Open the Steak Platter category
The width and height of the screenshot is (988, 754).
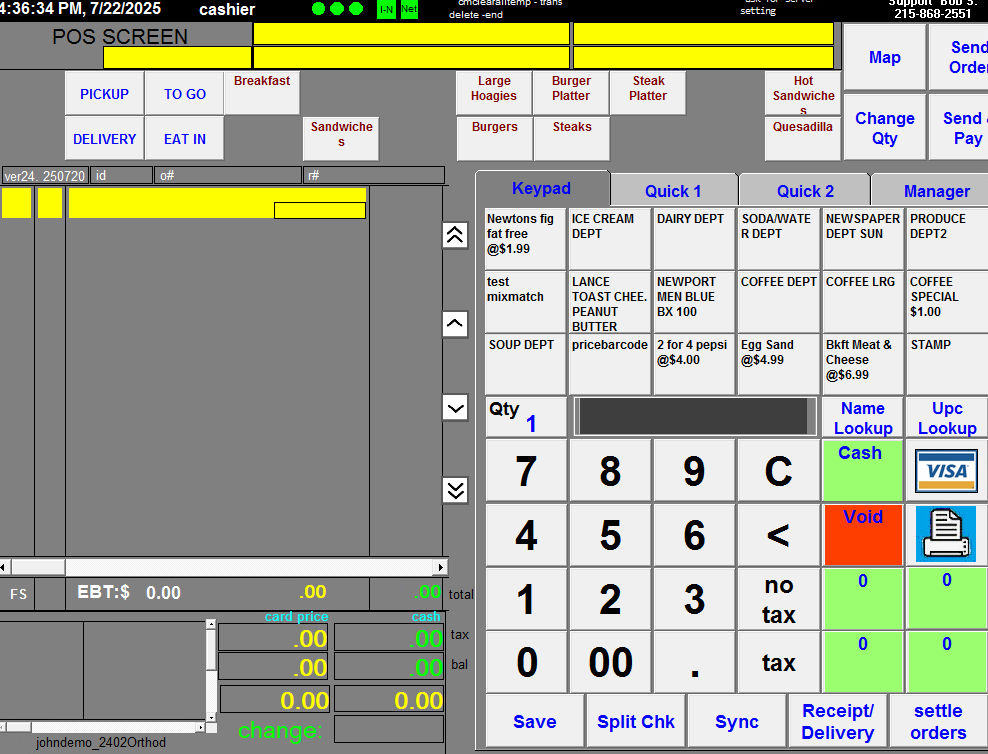(648, 93)
